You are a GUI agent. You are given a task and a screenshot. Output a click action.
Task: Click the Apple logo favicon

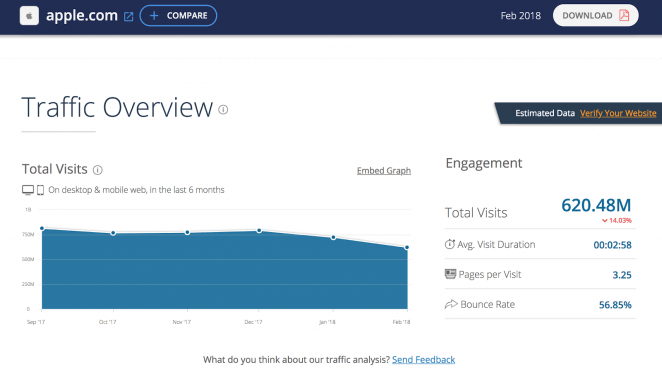29,16
